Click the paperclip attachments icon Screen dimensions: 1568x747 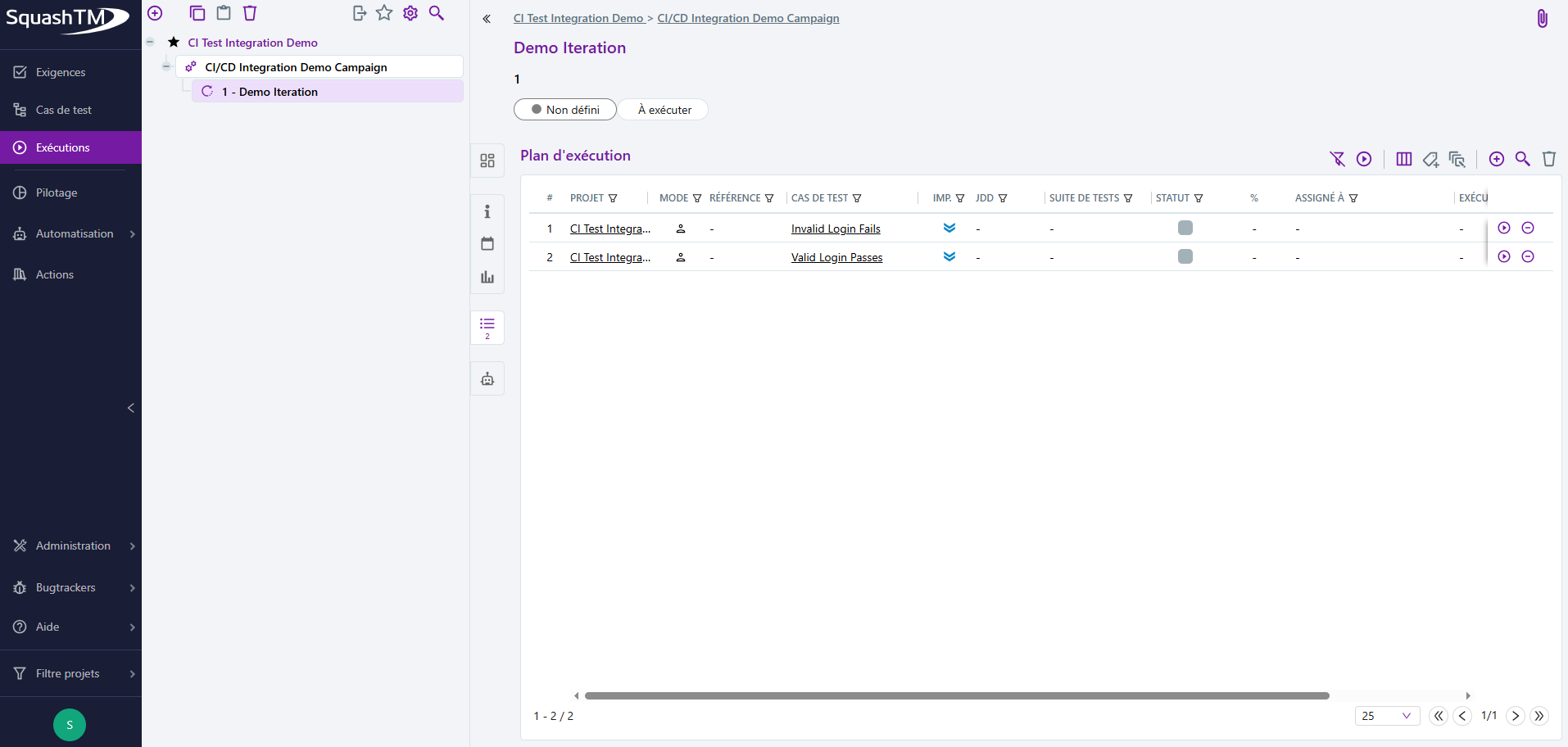[x=1542, y=19]
